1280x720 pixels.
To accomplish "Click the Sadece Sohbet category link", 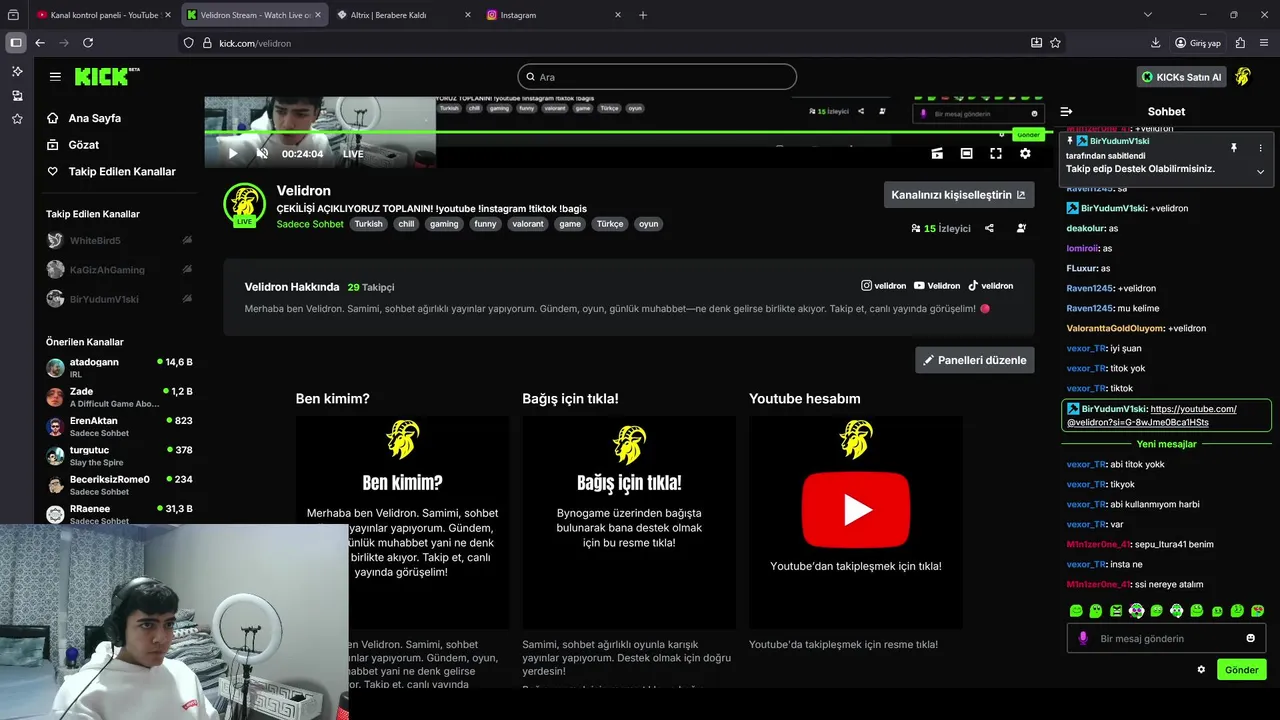I will [x=310, y=224].
